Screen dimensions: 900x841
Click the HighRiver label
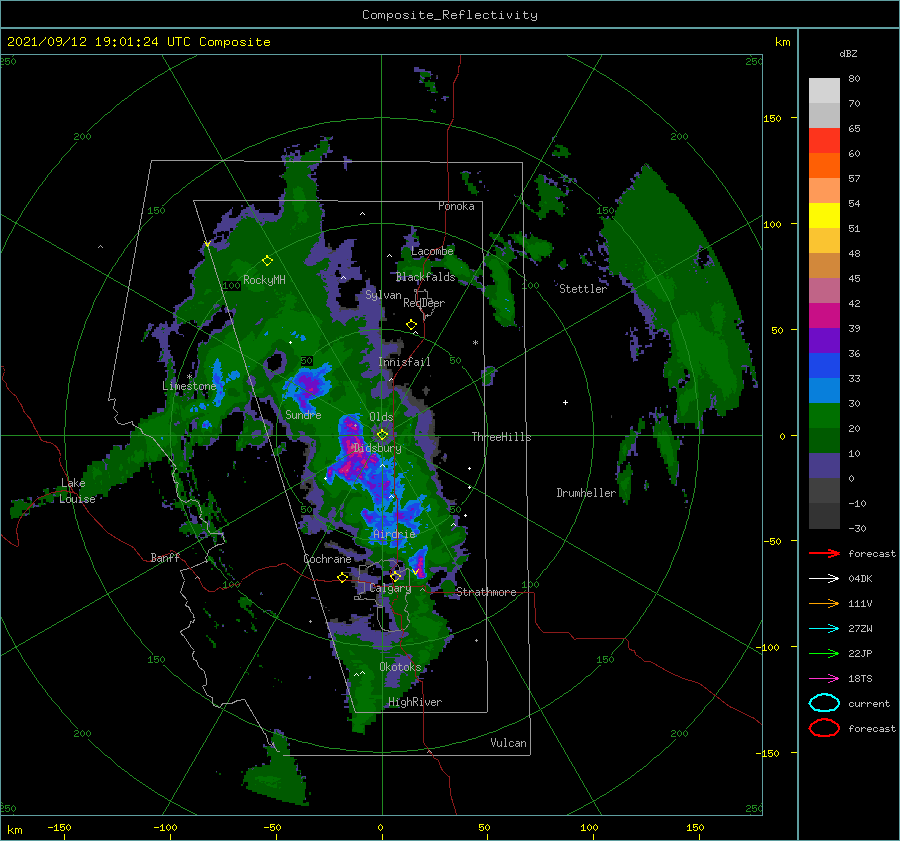(x=415, y=702)
